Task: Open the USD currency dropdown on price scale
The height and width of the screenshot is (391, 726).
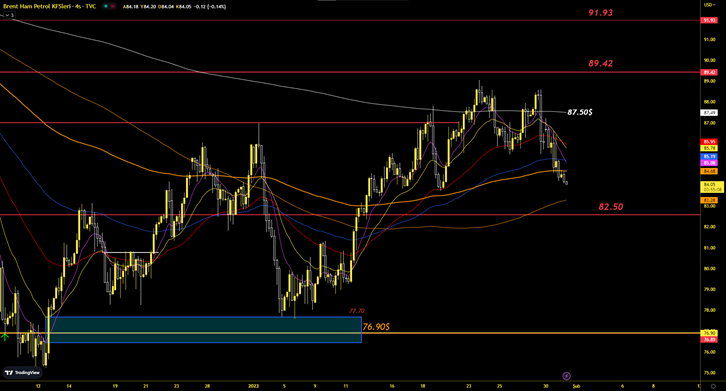Action: [708, 5]
